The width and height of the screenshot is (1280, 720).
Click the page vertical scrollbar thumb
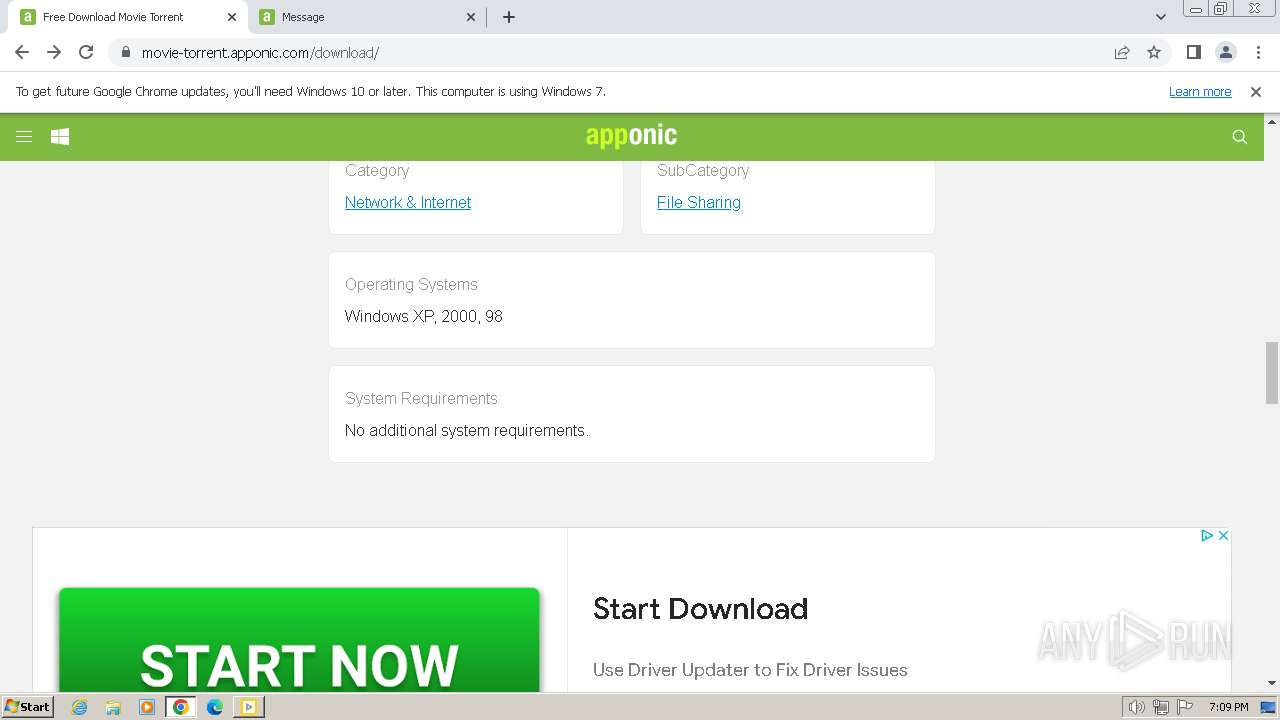(1272, 373)
